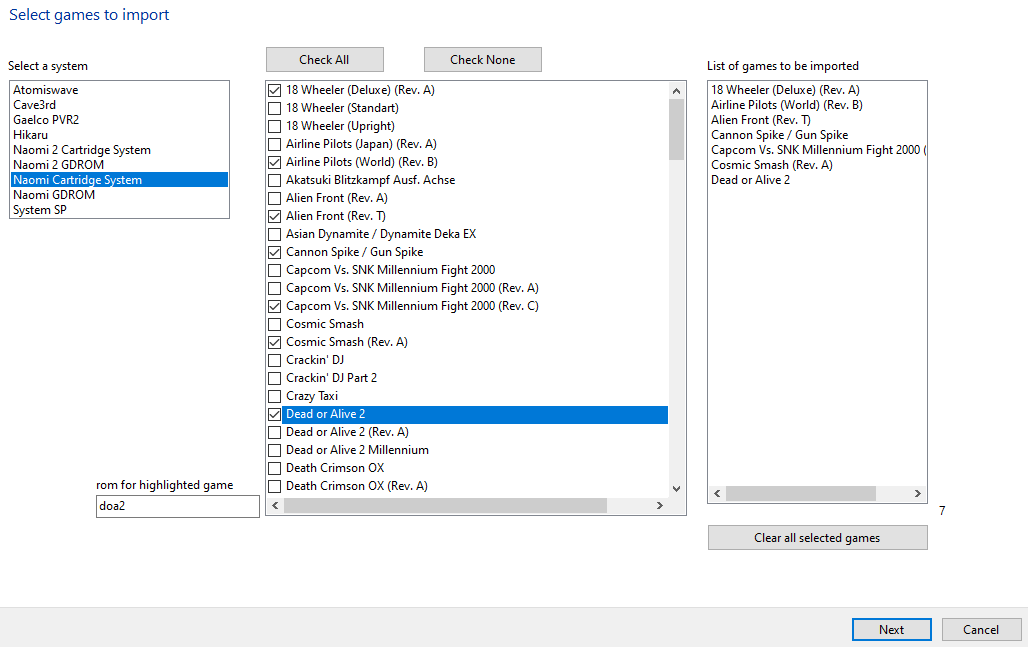This screenshot has width=1028, height=647.
Task: Uncheck Cannon Spike / Gun Spike checkbox
Action: [275, 252]
